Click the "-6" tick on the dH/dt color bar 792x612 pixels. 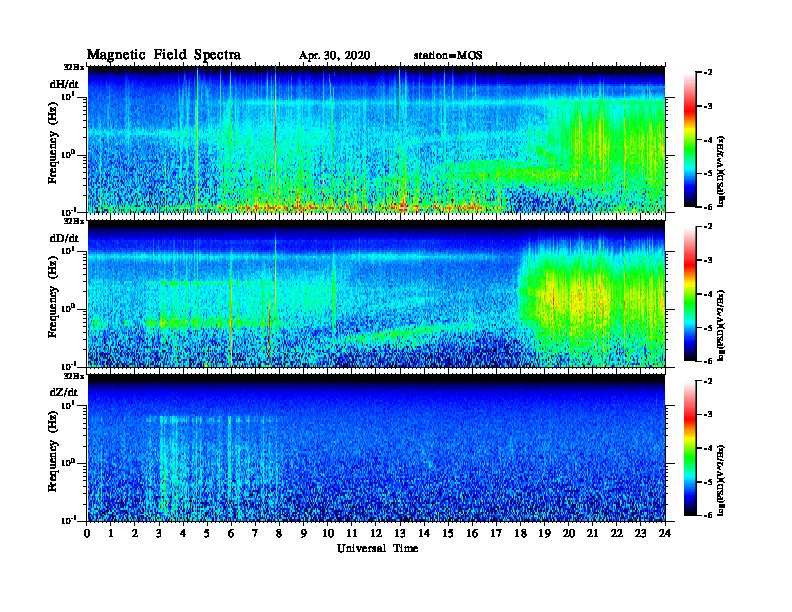pos(708,207)
